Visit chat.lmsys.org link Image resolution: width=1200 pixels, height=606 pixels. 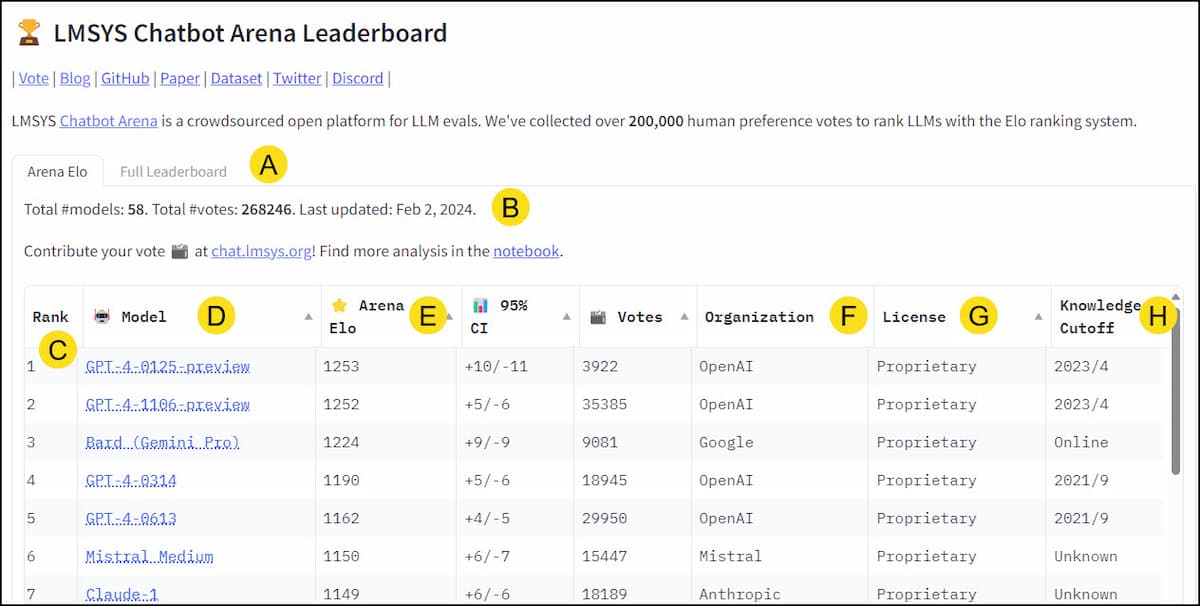coord(260,251)
